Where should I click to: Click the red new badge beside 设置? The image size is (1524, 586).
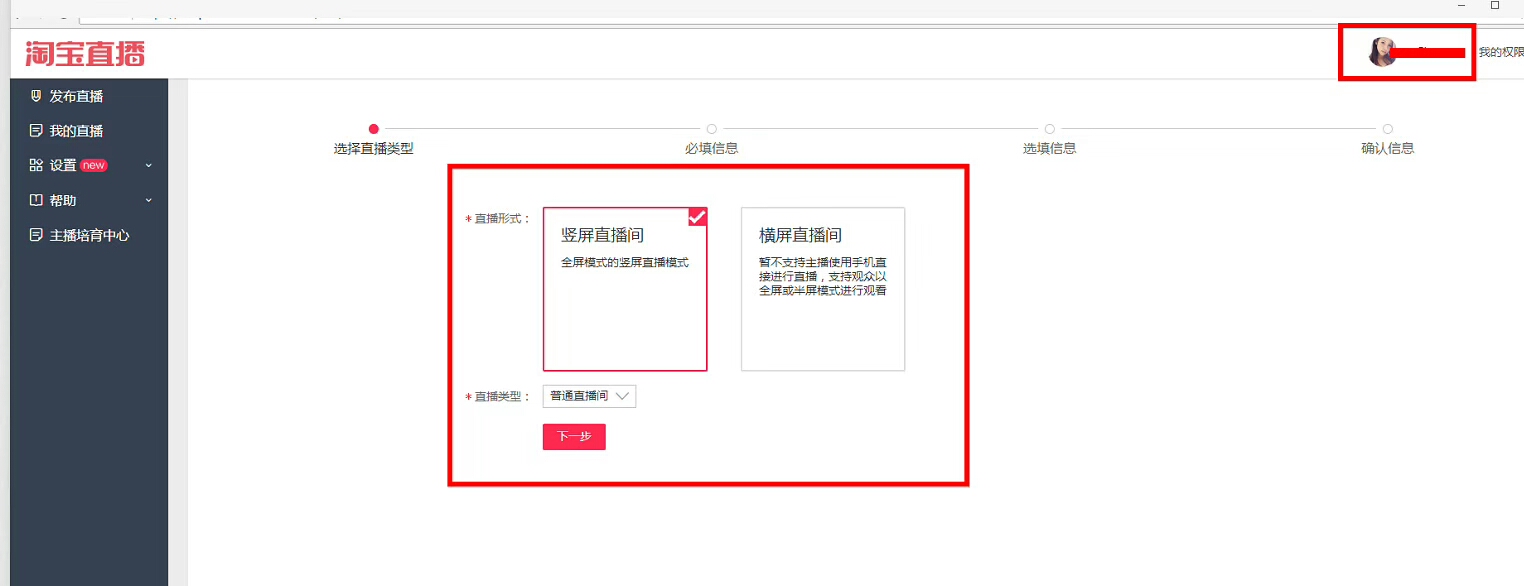click(94, 165)
